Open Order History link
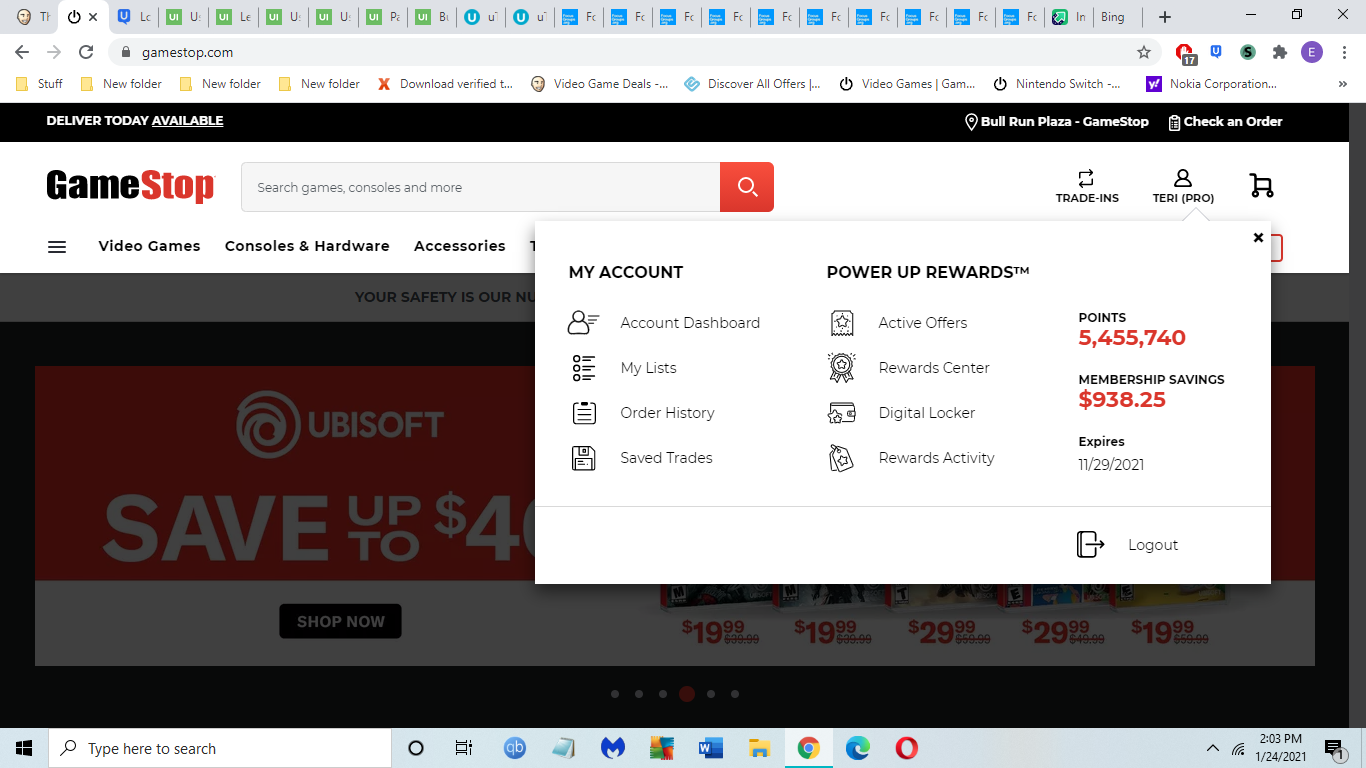The height and width of the screenshot is (768, 1366). click(x=667, y=412)
